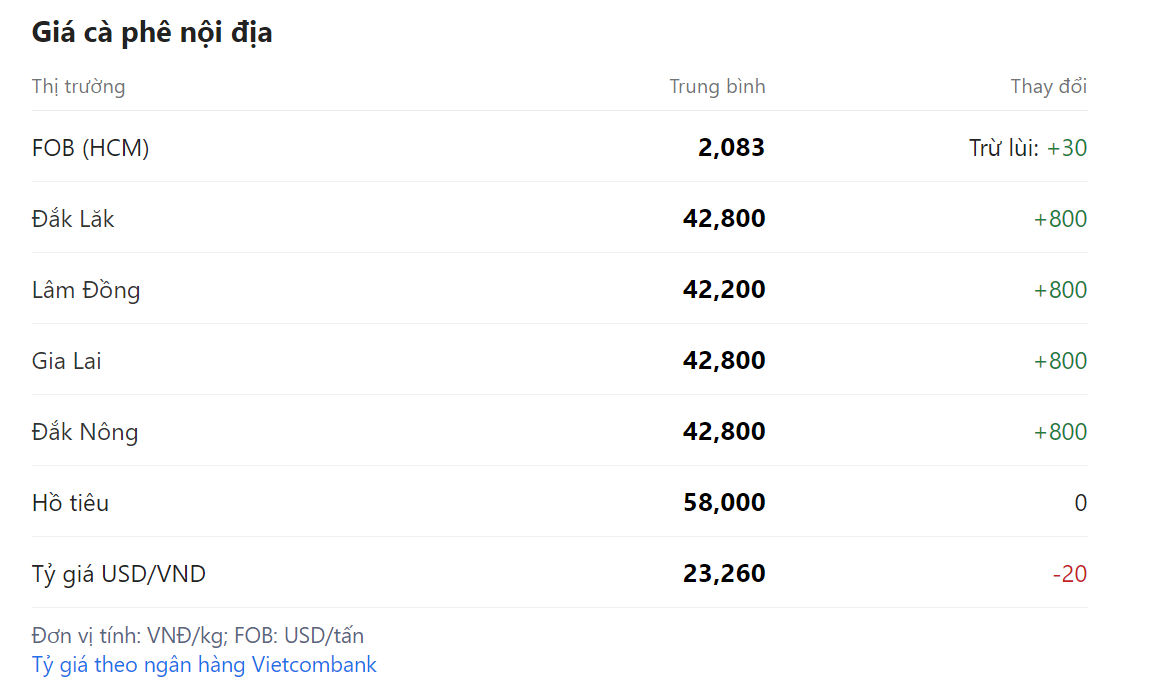
Task: Click the red -20 change value
Action: click(x=1069, y=574)
